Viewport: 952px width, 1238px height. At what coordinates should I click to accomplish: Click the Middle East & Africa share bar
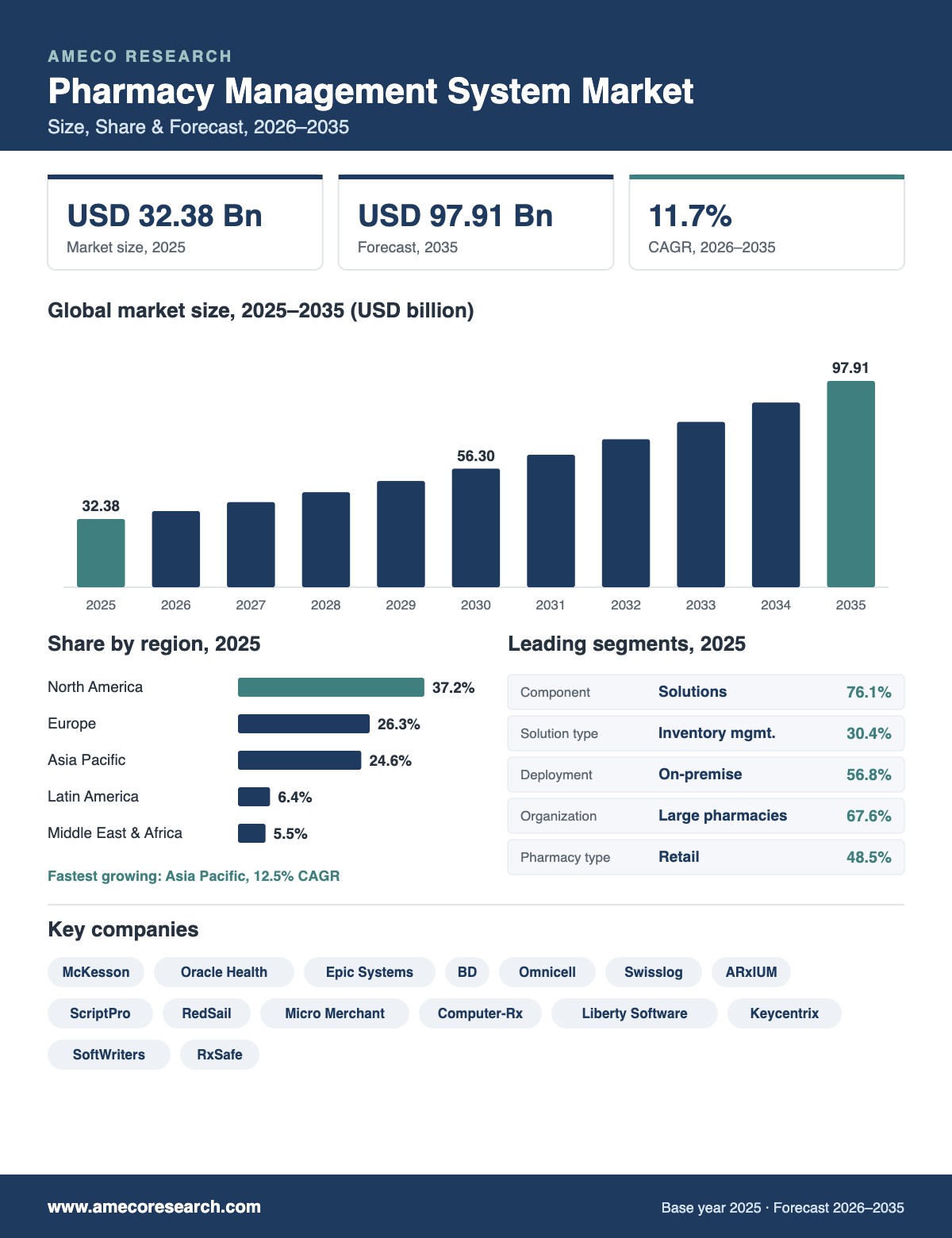[251, 833]
